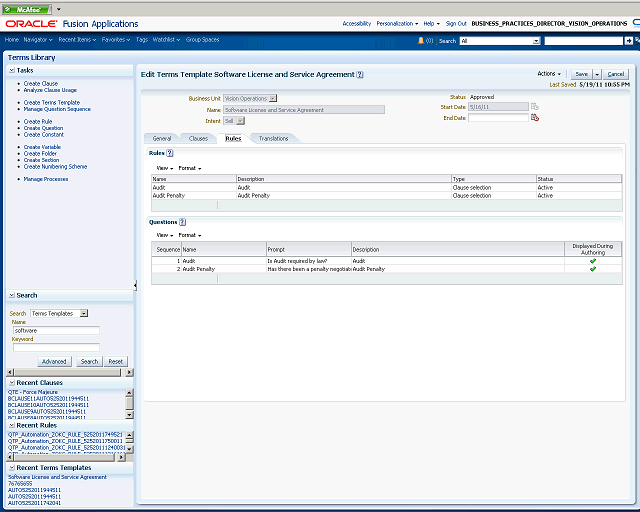
Task: Switch to the Clauses tab
Action: click(198, 138)
